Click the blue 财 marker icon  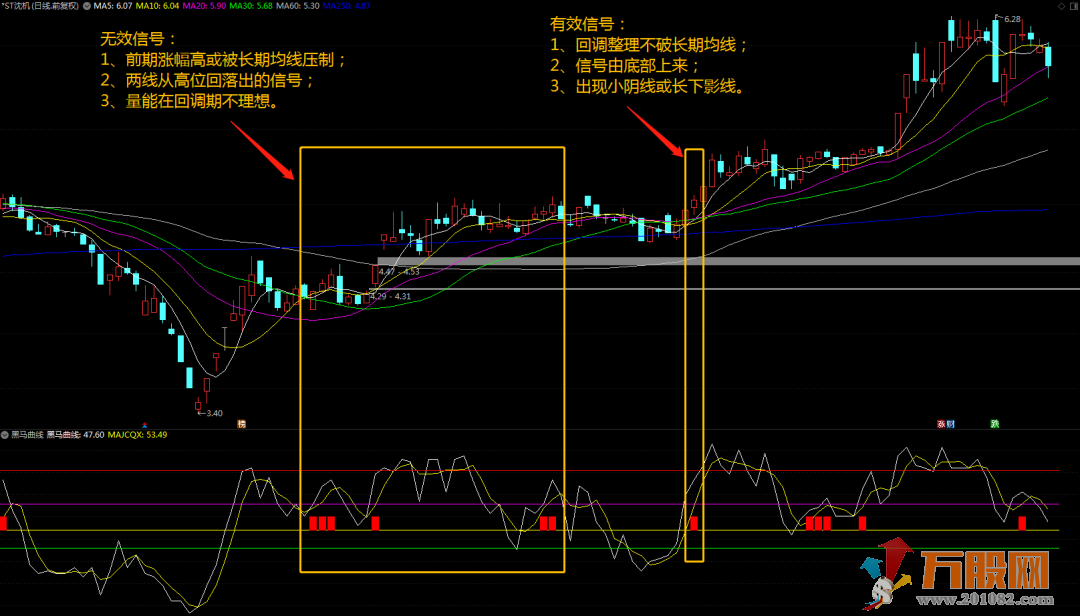[x=950, y=424]
